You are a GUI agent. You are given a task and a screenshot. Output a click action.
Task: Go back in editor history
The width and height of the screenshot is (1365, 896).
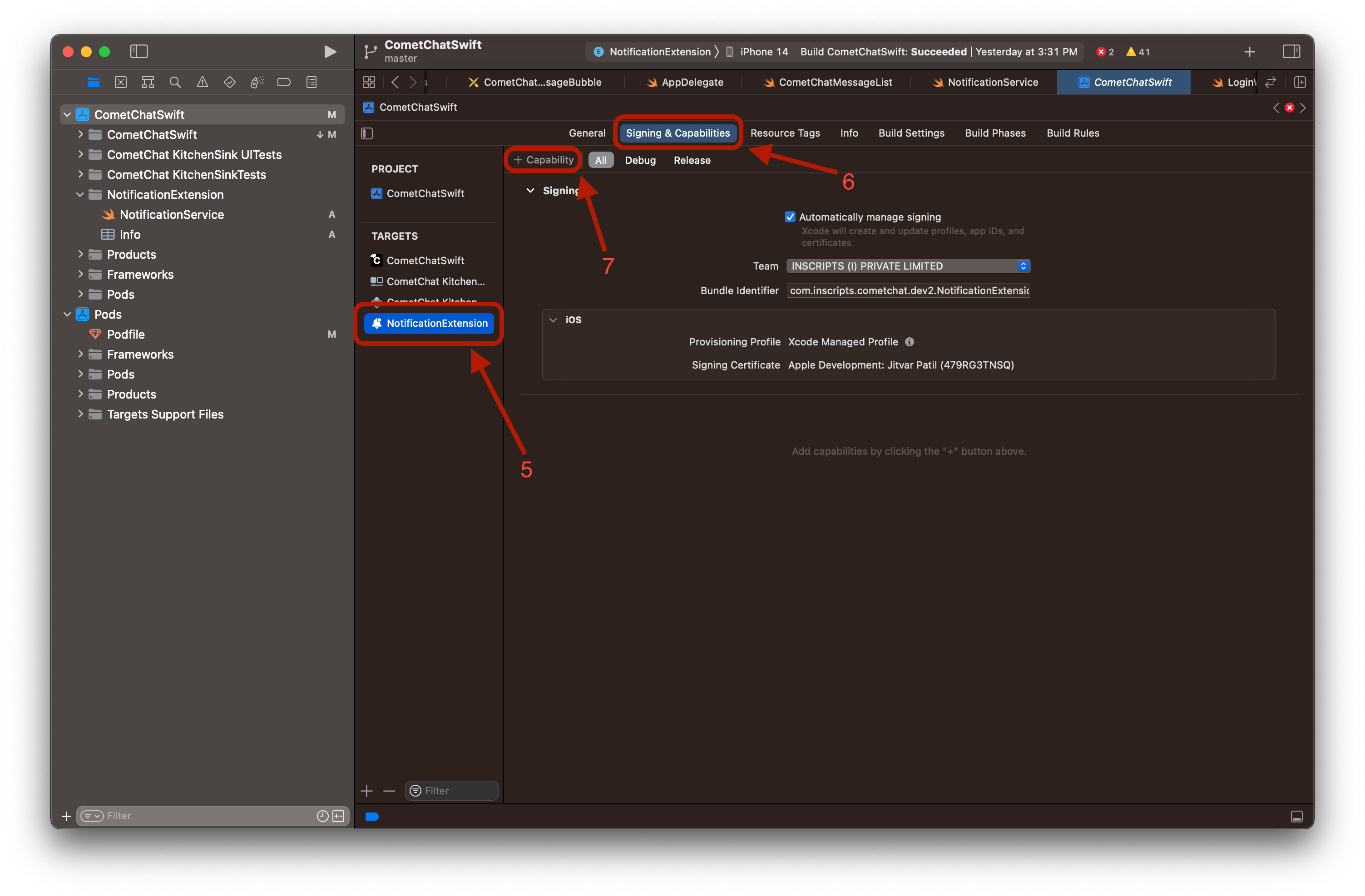click(x=395, y=82)
